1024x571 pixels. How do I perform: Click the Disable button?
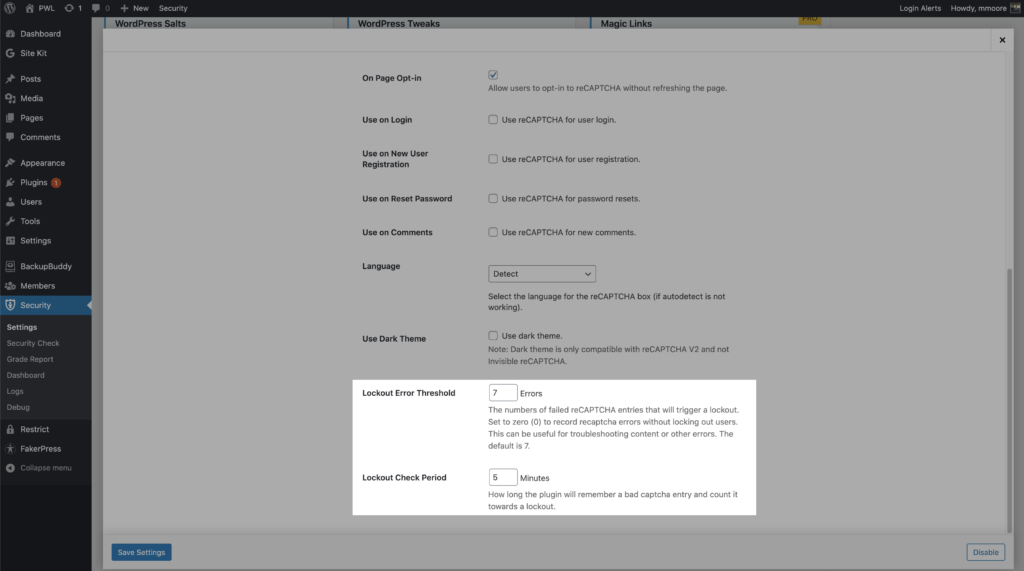[985, 552]
